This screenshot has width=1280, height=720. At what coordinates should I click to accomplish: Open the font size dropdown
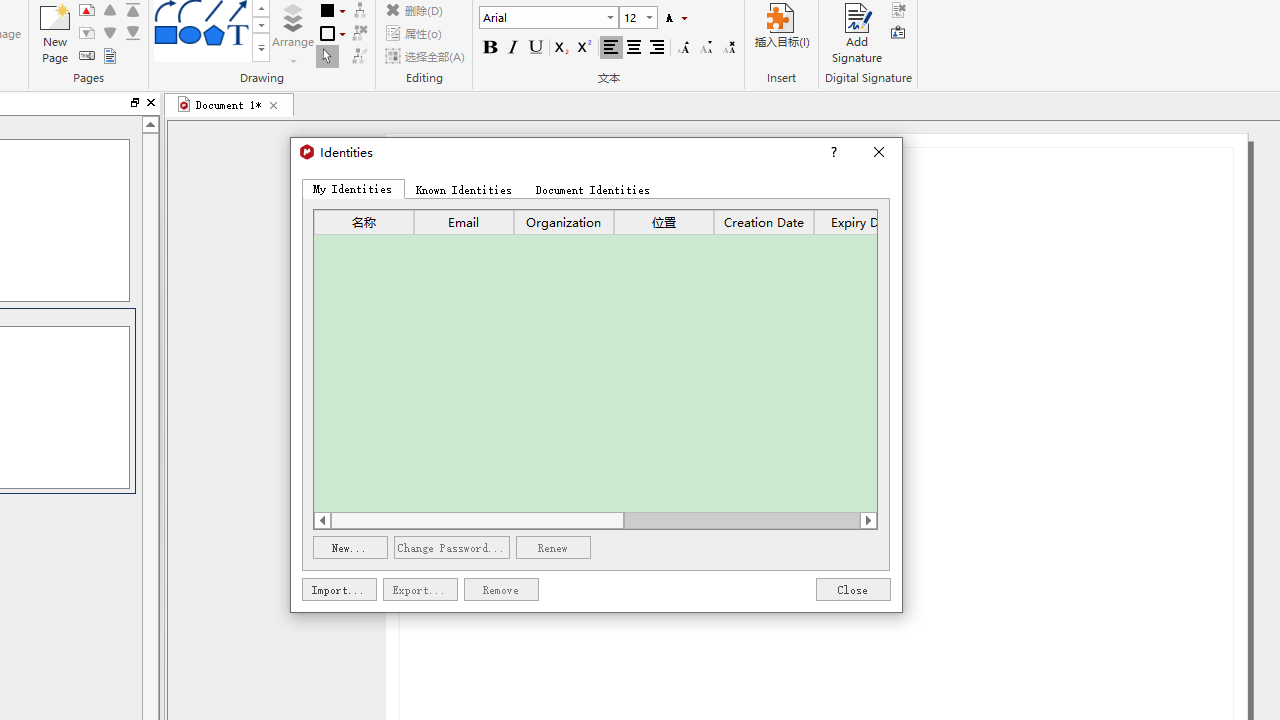tap(649, 18)
